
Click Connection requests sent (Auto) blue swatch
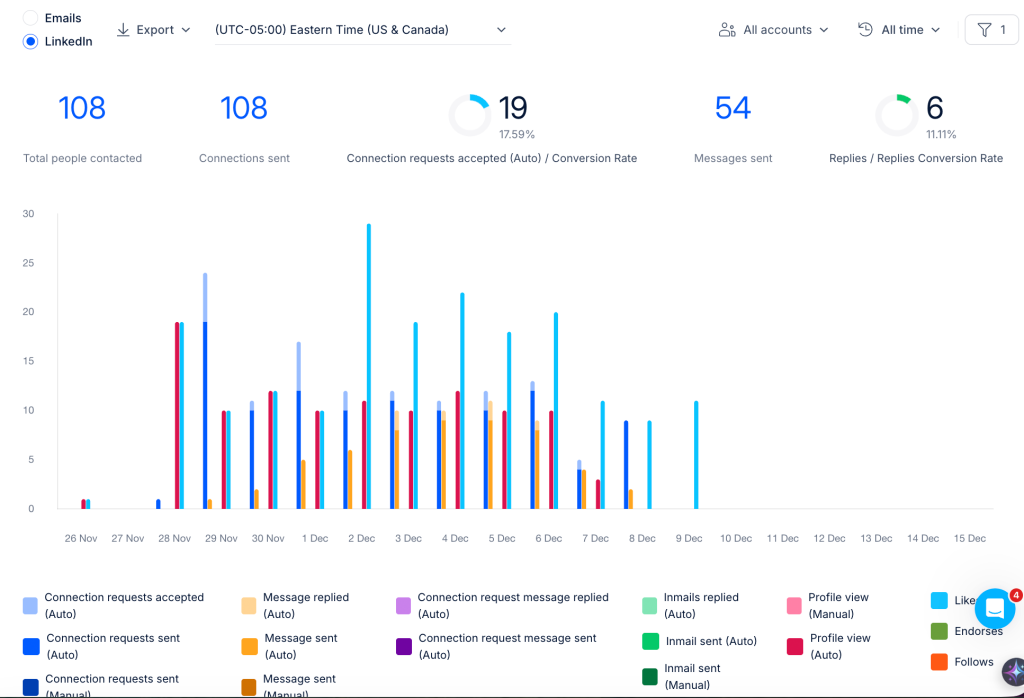[31, 646]
